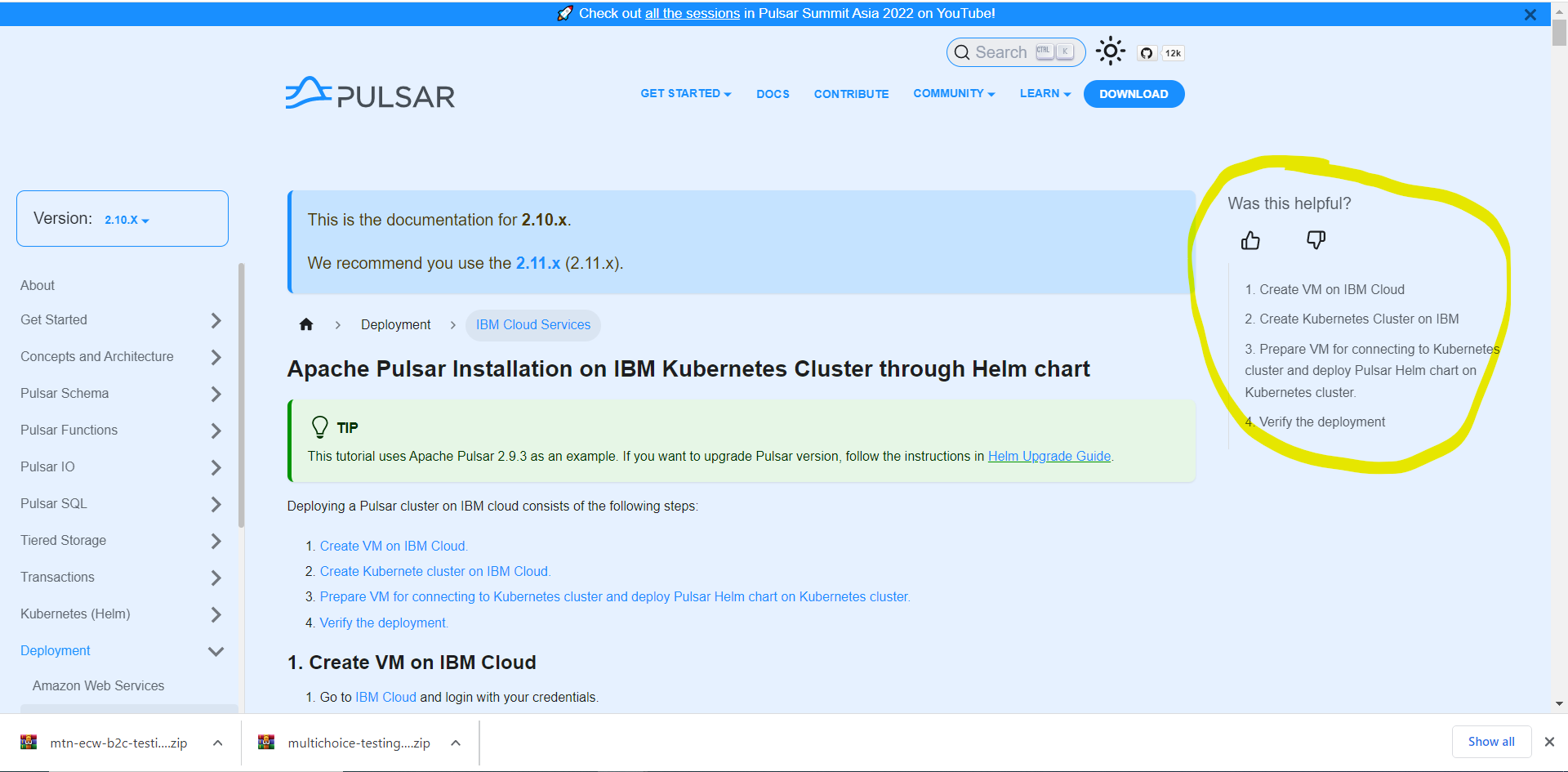Click the TIP lightbulb icon
This screenshot has height=772, width=1568.
[x=320, y=427]
